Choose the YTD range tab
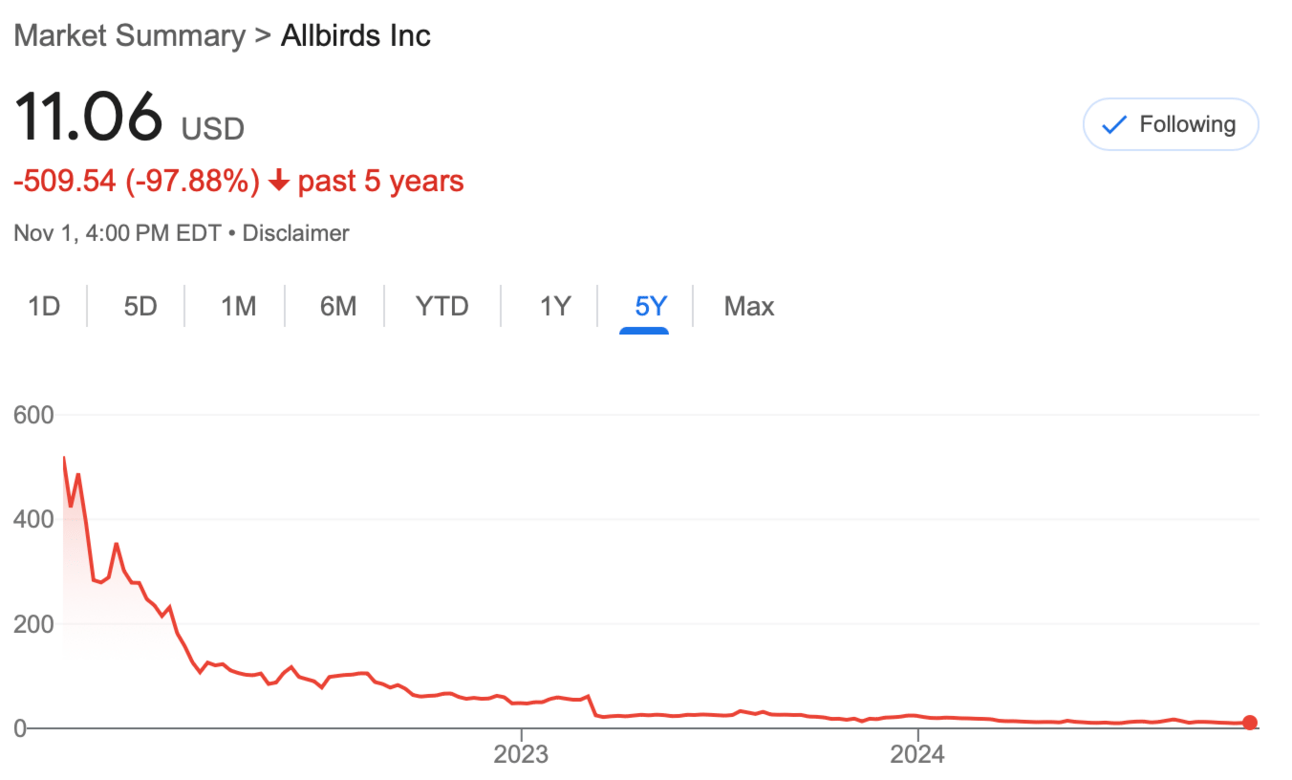Image resolution: width=1292 pixels, height=780 pixels. (442, 306)
